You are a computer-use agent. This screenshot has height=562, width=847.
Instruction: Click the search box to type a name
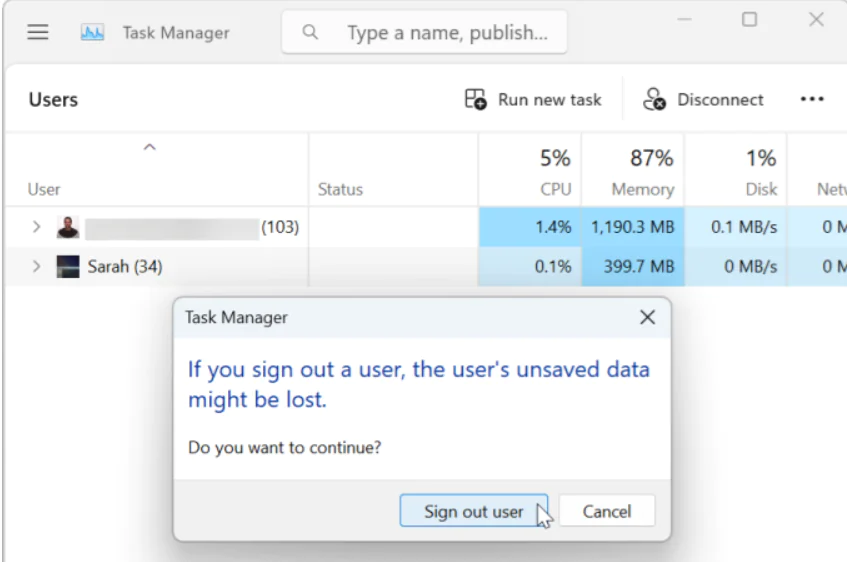[x=446, y=32]
